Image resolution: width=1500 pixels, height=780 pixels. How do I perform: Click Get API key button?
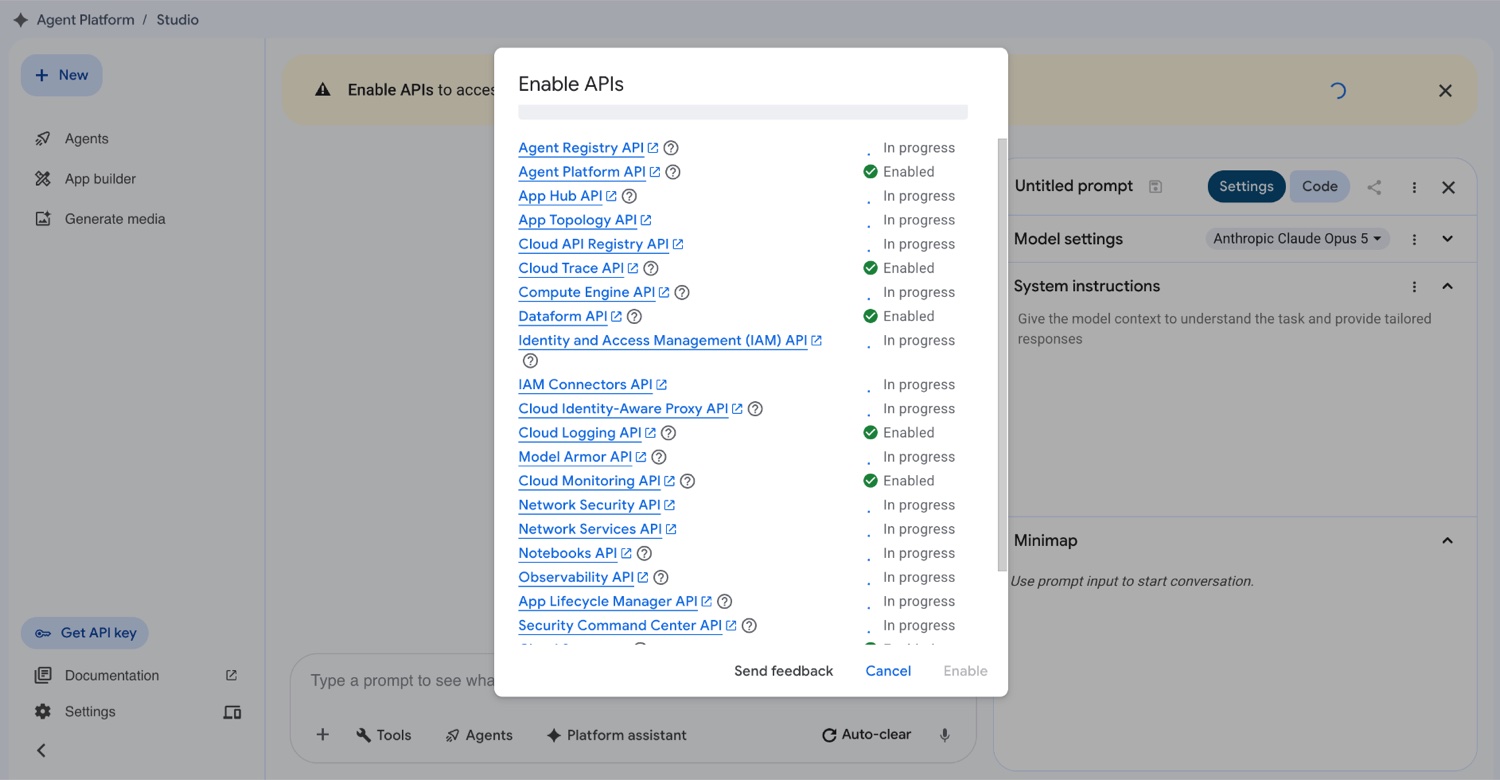point(85,633)
